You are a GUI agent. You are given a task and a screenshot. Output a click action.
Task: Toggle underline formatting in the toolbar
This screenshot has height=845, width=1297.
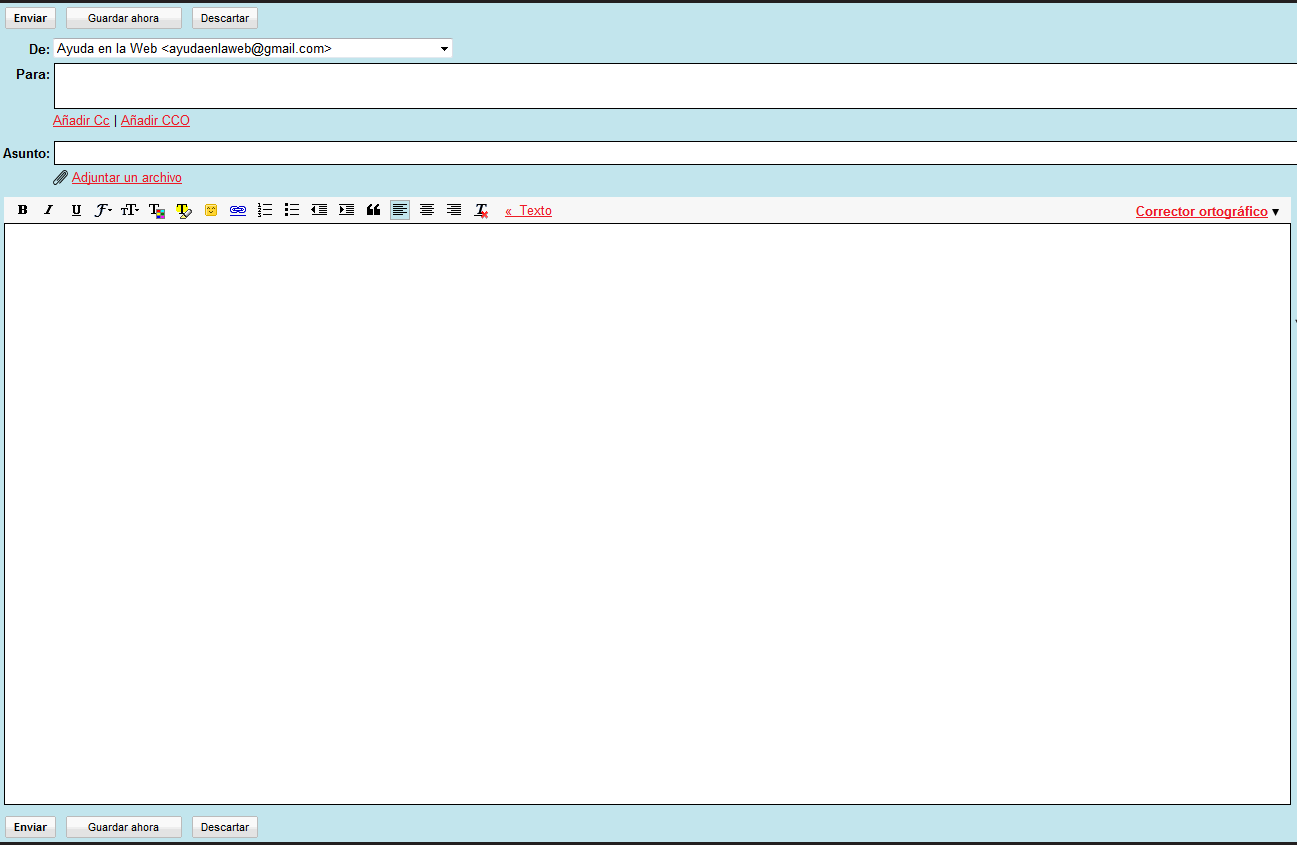click(x=76, y=210)
